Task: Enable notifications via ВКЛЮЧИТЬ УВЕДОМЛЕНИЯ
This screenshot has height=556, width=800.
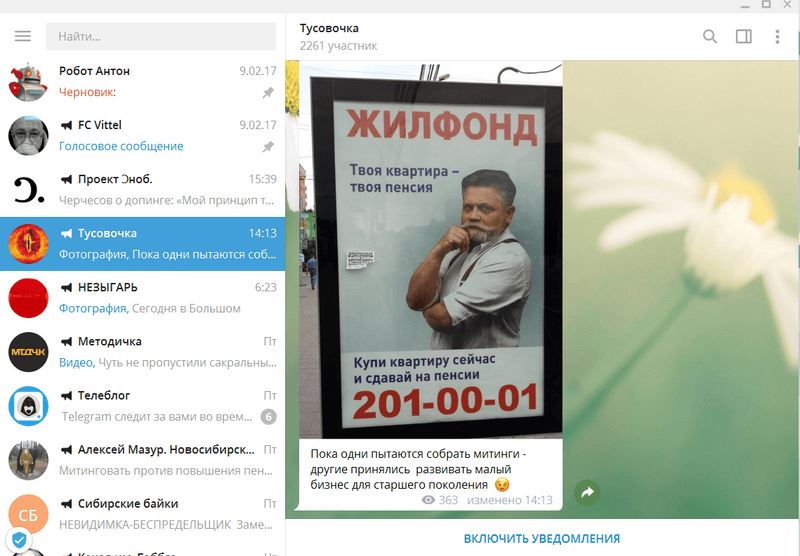Action: coord(542,538)
